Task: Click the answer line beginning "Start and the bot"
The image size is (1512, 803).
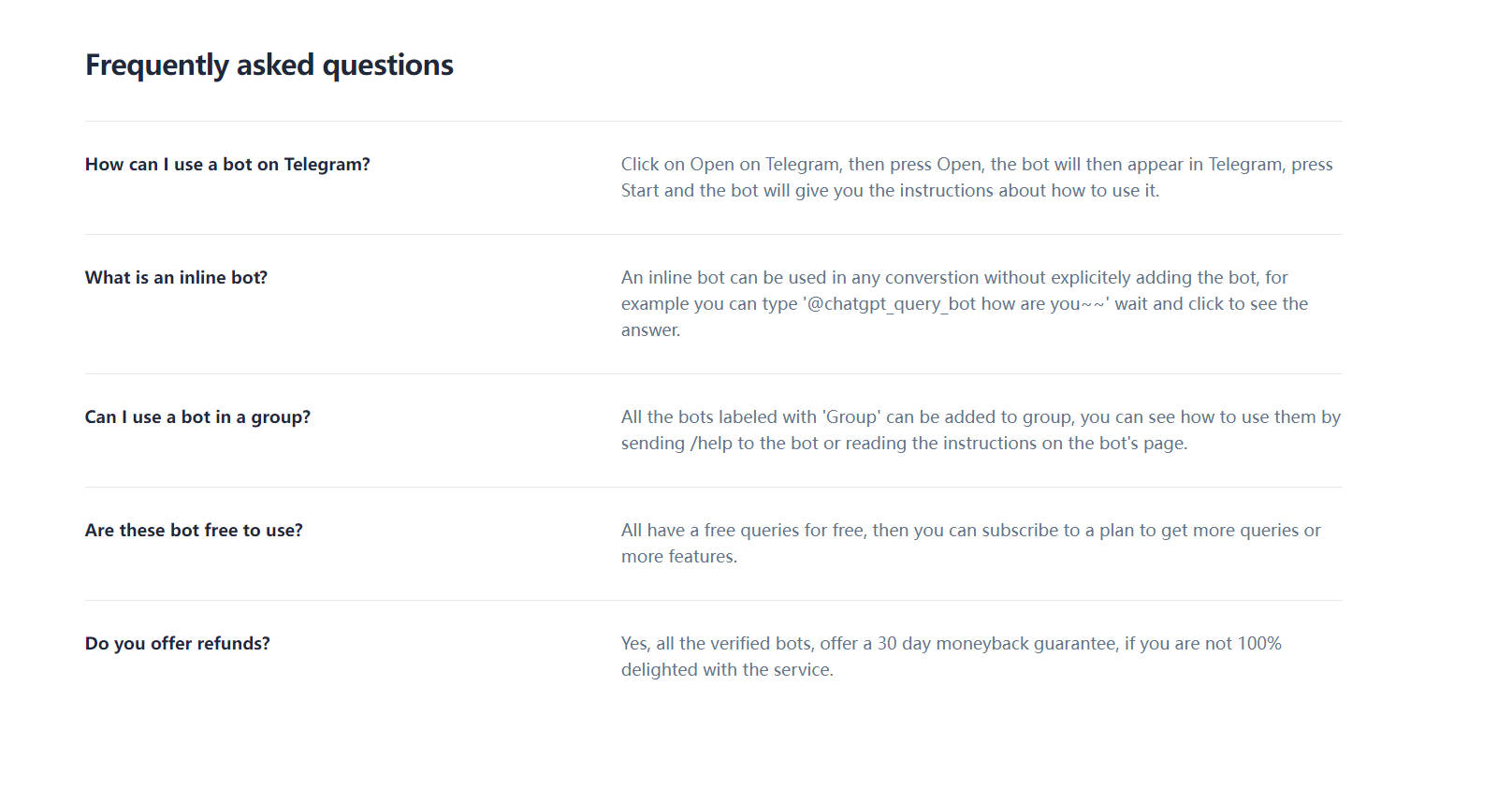Action: (x=890, y=191)
